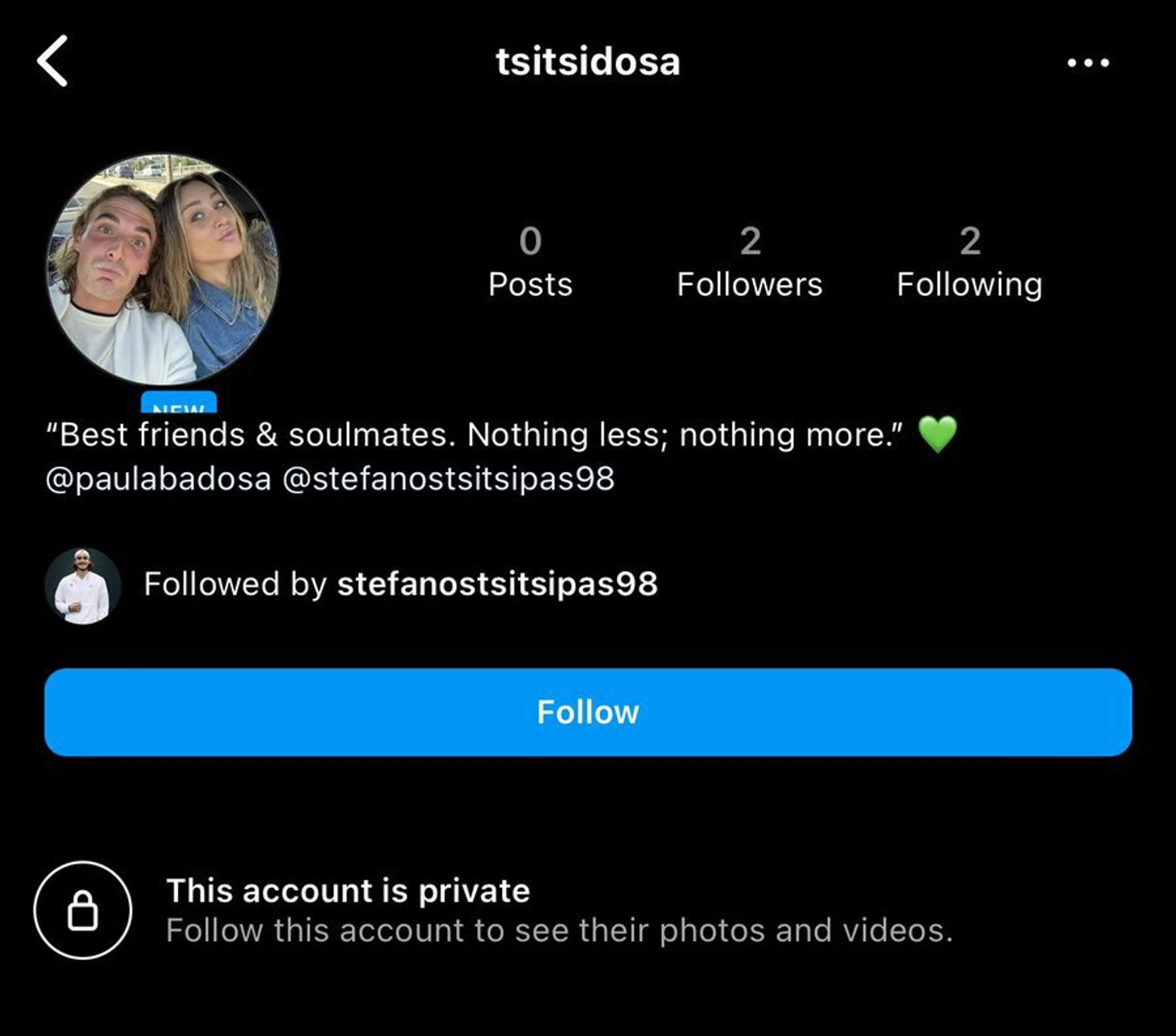Tap the zero count above Posts
Image resolution: width=1176 pixels, height=1036 pixels.
530,241
